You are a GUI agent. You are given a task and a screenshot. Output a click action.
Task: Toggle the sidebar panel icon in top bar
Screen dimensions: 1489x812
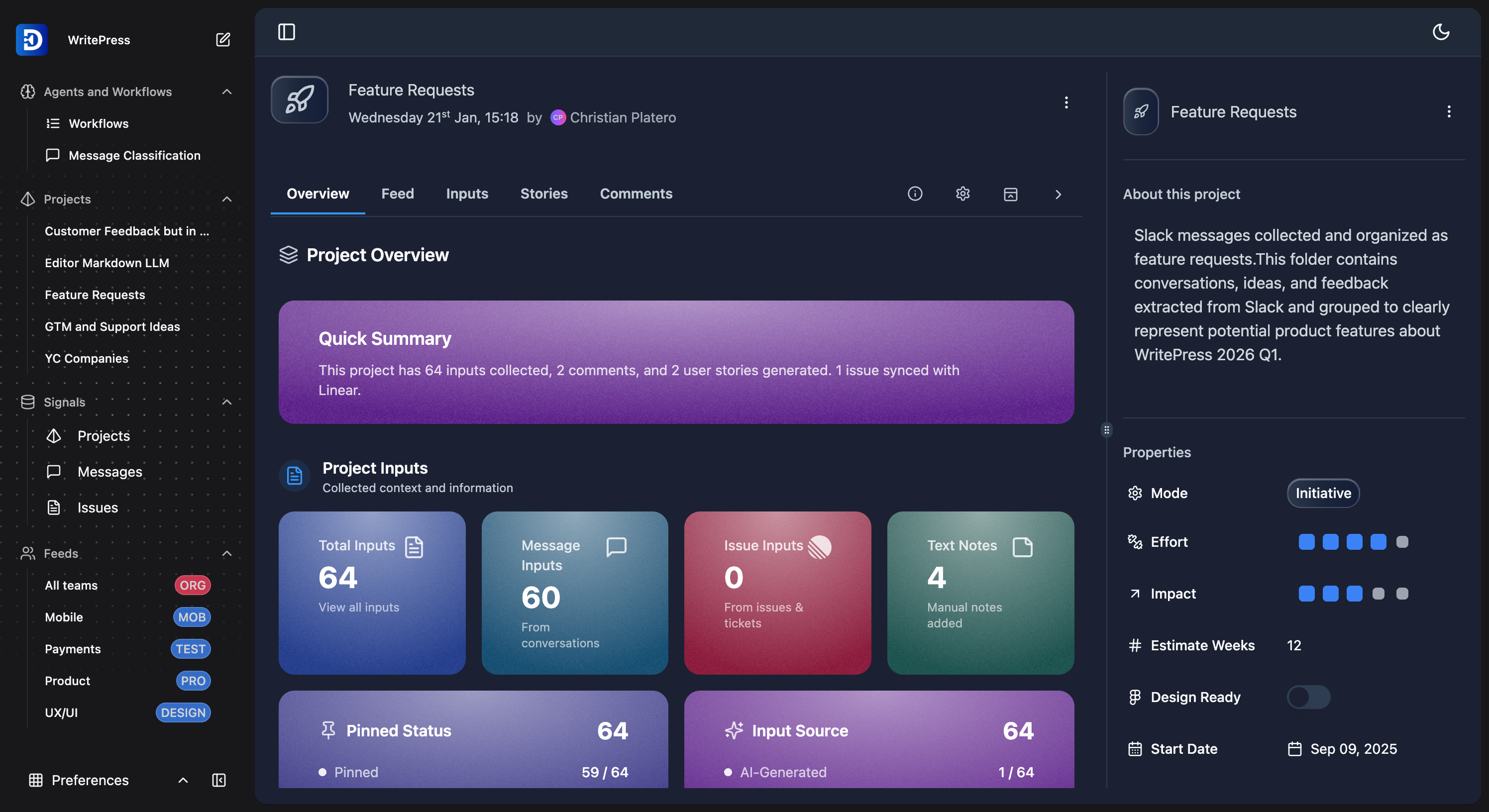286,32
